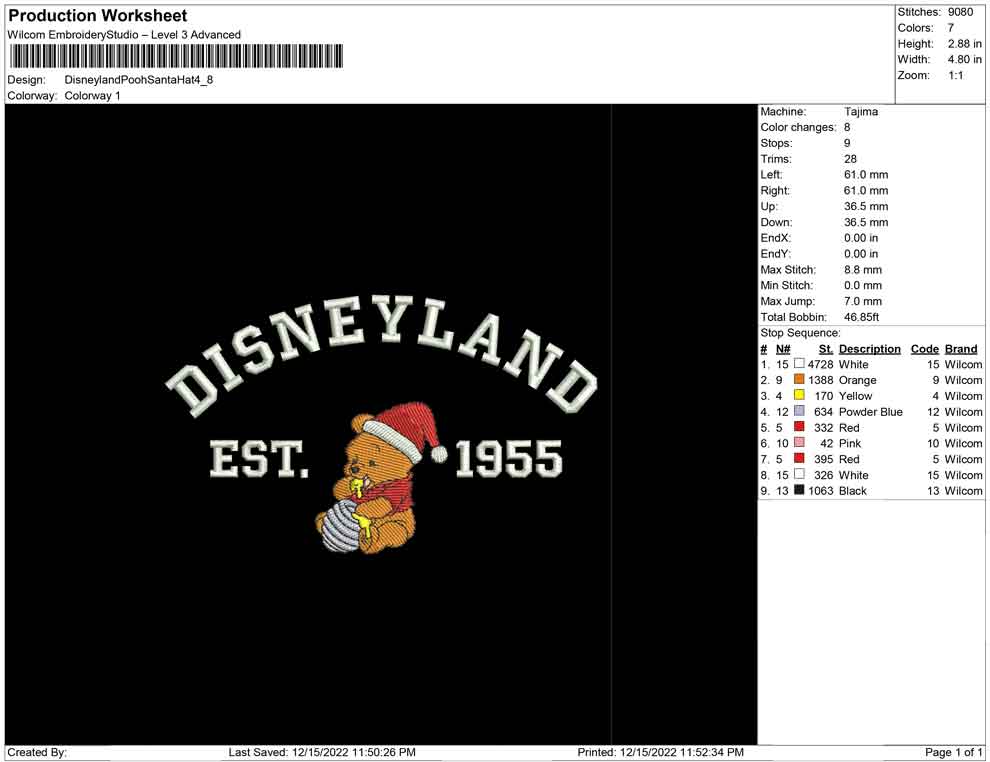990x762 pixels.
Task: Click the 'Colorway 1' value
Action: (x=92, y=96)
